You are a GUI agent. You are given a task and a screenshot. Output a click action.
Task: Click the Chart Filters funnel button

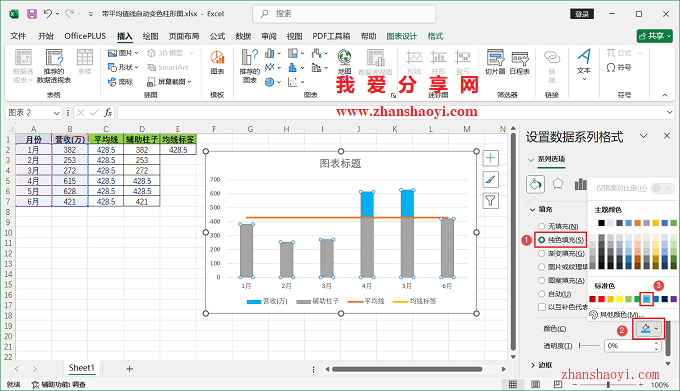[x=490, y=201]
